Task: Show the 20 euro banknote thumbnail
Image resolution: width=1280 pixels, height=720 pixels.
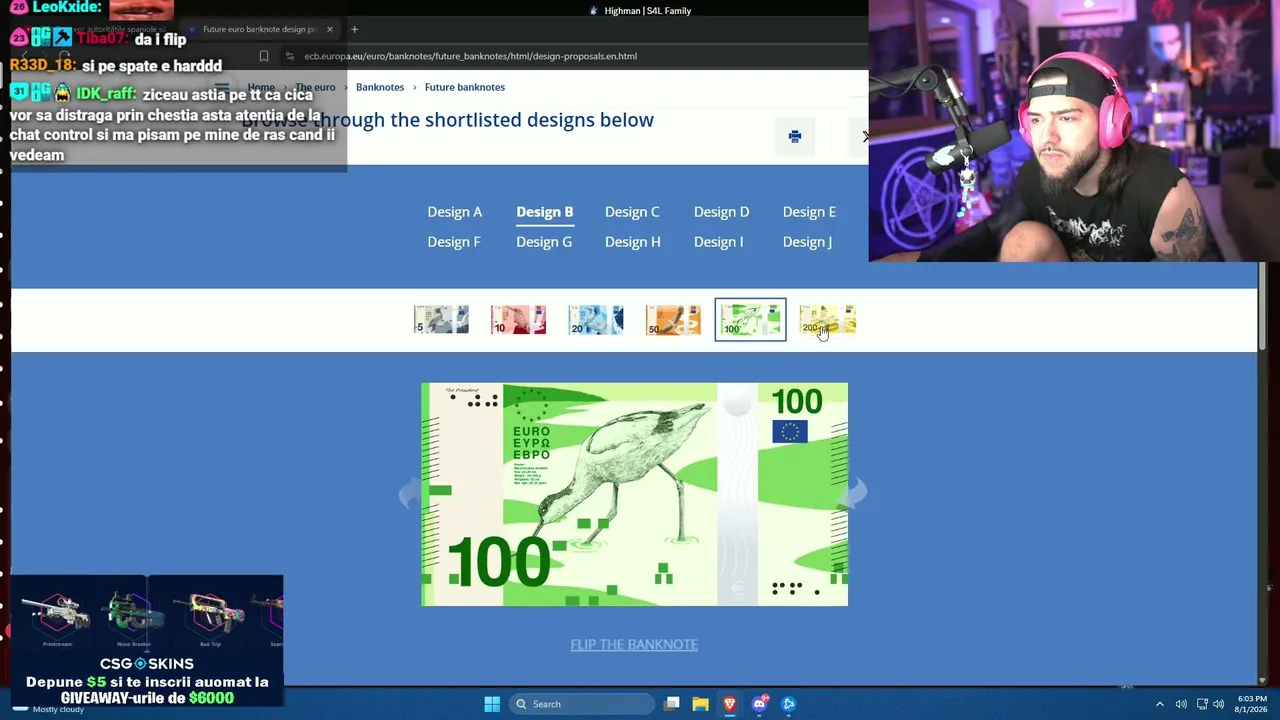Action: [x=596, y=320]
